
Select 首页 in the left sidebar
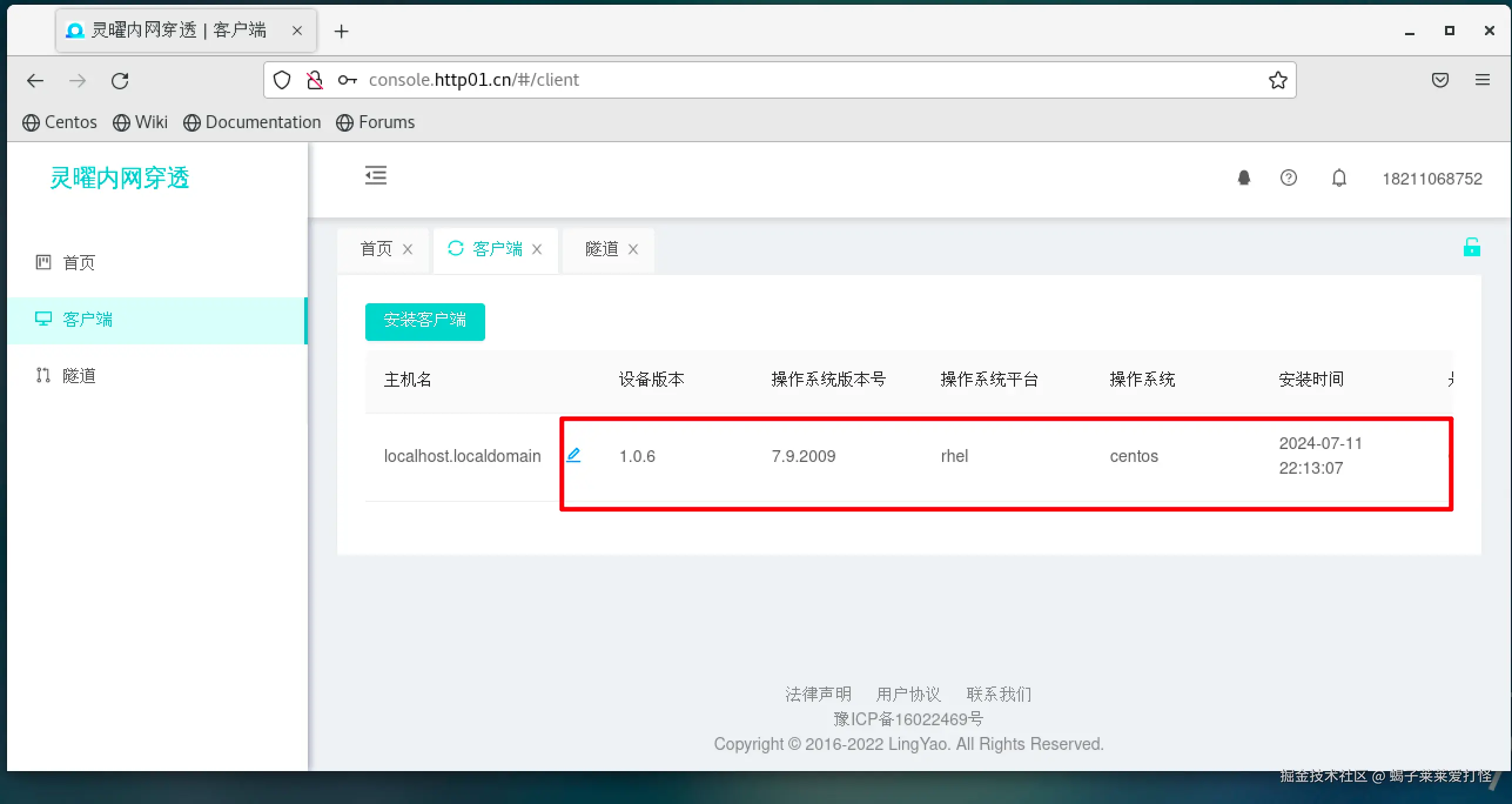[79, 263]
